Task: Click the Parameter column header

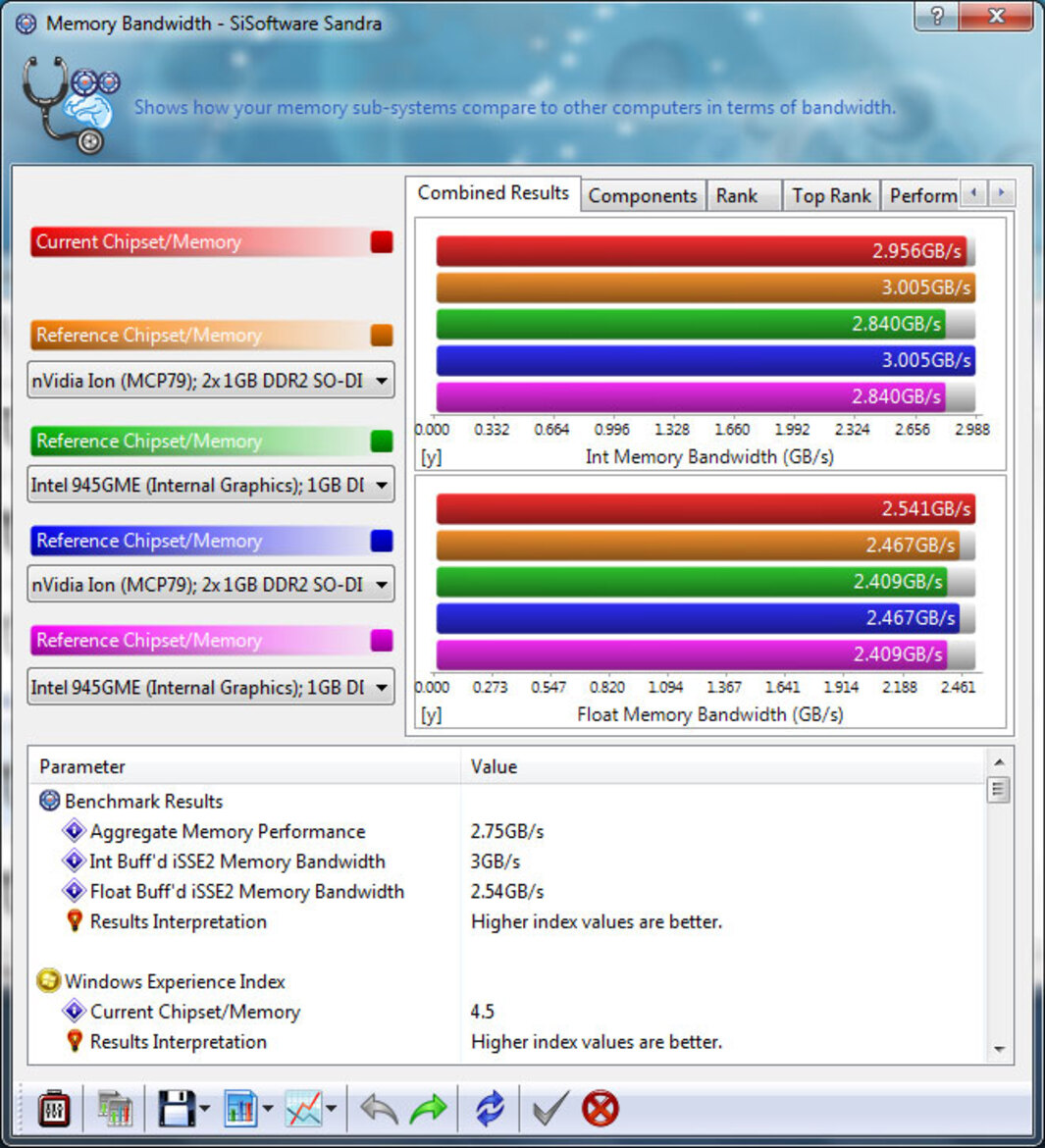Action: (244, 766)
